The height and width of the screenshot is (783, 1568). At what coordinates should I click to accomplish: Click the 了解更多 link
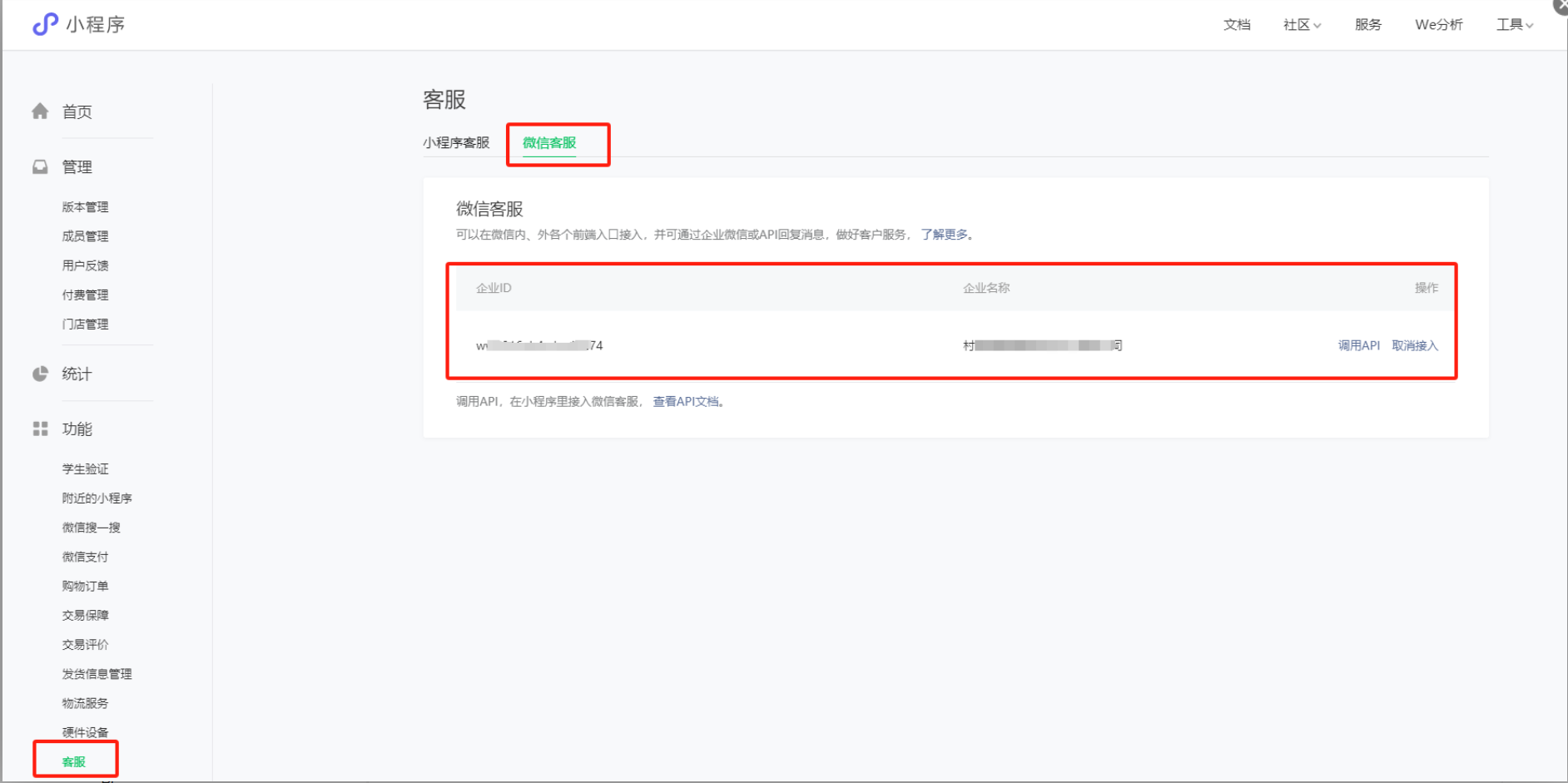coord(944,235)
